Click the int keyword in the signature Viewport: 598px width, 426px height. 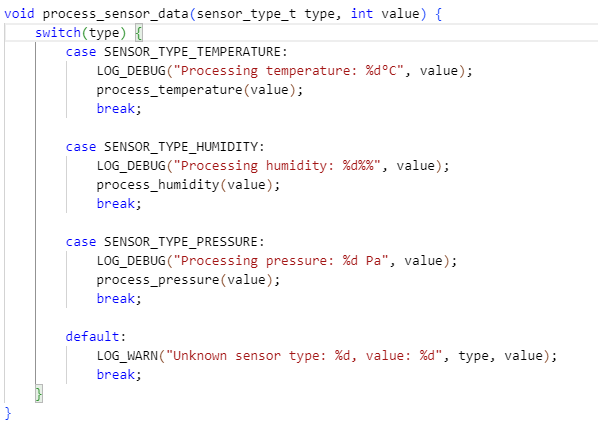pos(362,14)
